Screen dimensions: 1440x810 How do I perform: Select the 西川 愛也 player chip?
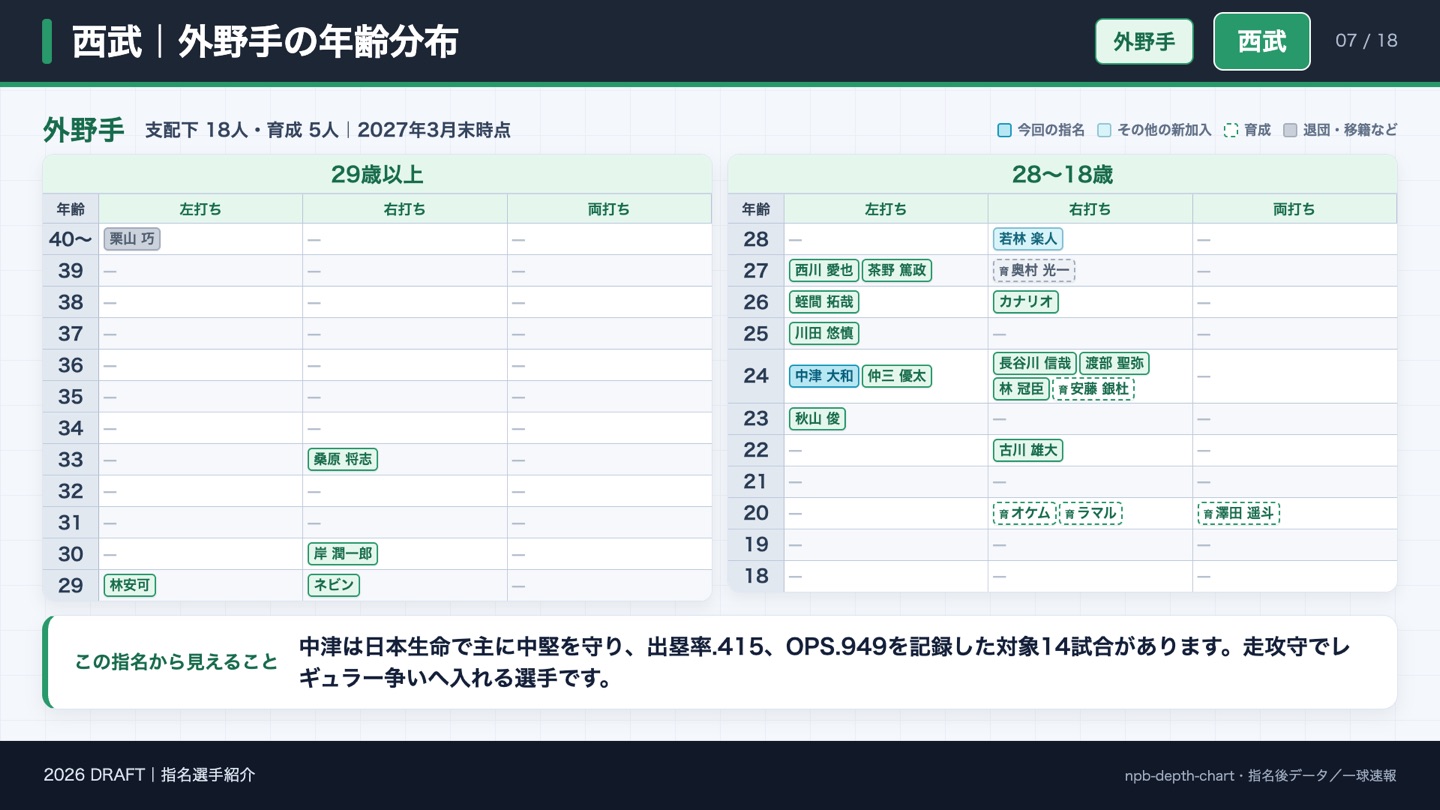[824, 271]
